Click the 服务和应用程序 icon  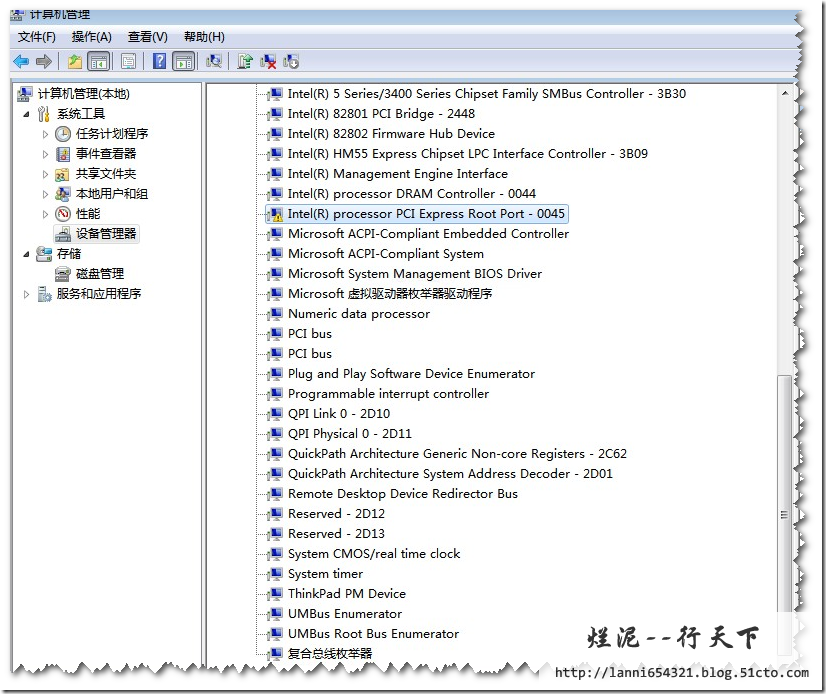[44, 294]
